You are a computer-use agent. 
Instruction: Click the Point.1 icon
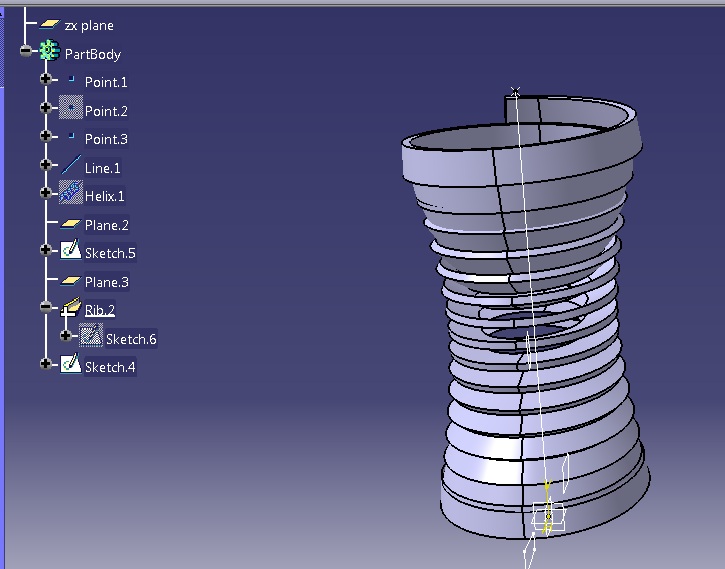tap(71, 80)
